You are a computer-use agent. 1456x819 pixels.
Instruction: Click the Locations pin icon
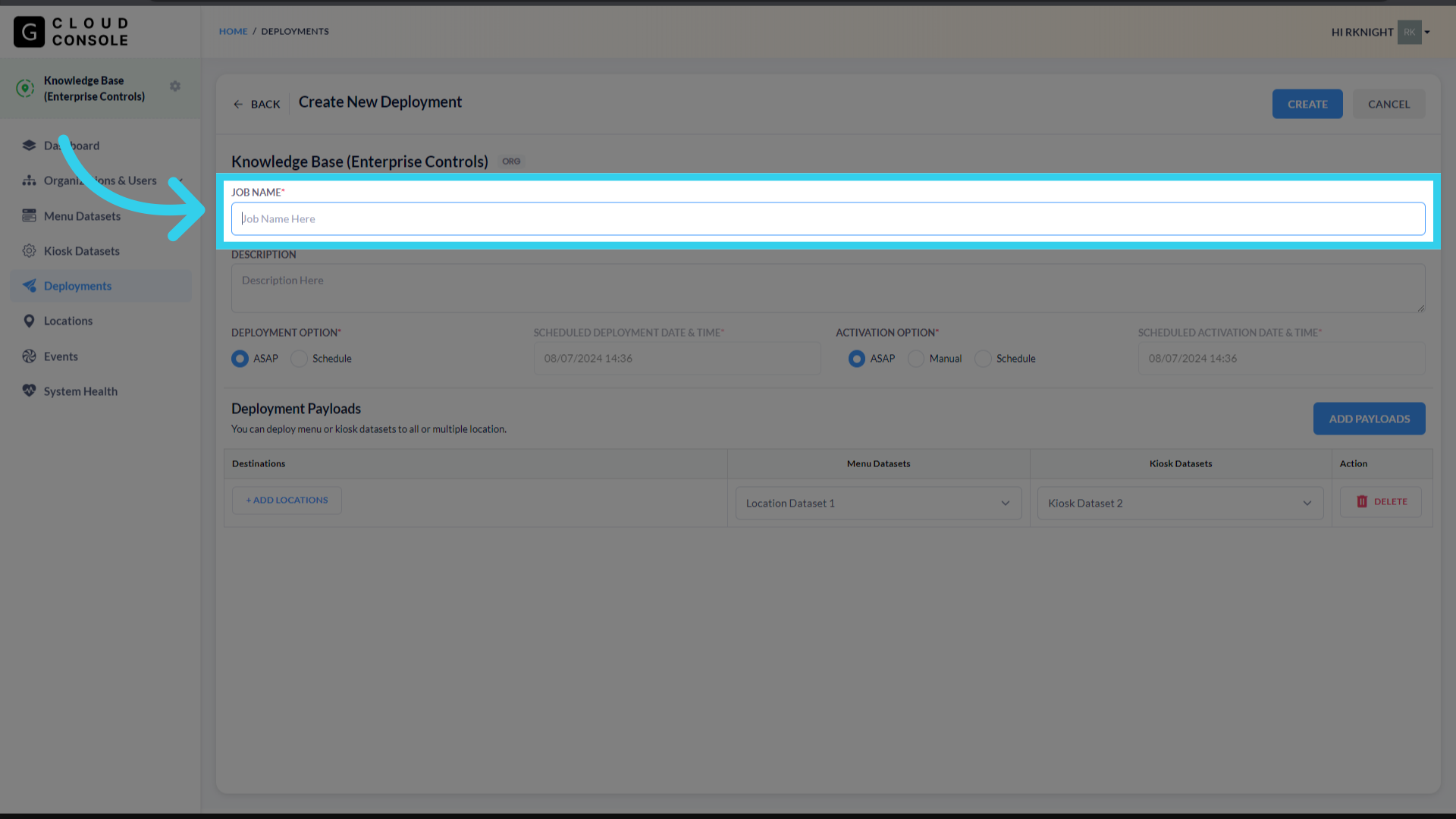29,321
